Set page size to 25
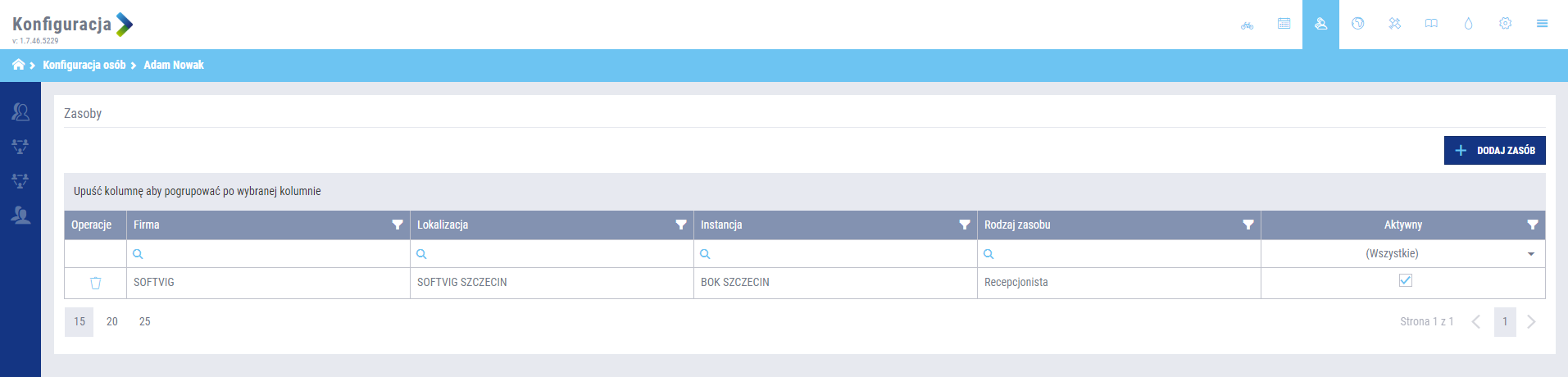Screen dimensions: 1568x377 click(x=145, y=321)
